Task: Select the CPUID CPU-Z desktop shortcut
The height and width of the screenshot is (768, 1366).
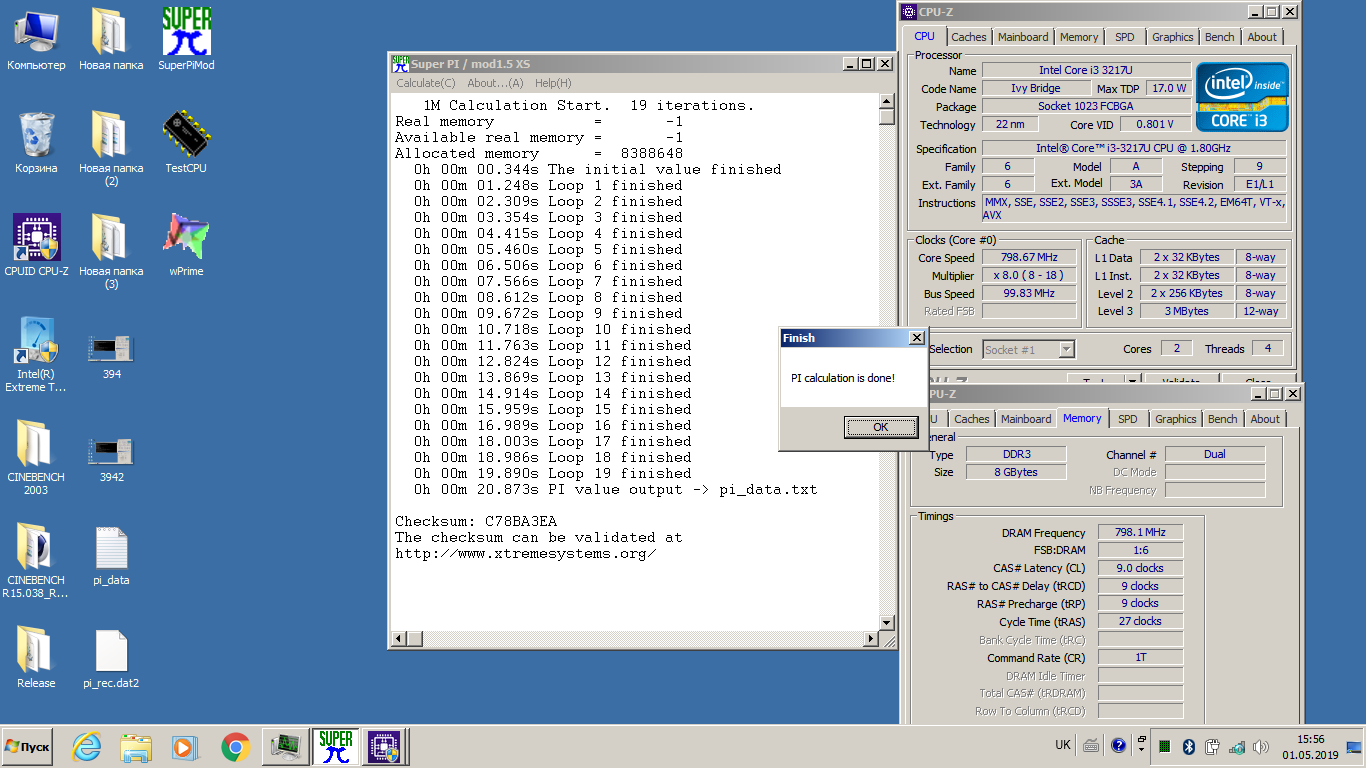Action: (36, 246)
